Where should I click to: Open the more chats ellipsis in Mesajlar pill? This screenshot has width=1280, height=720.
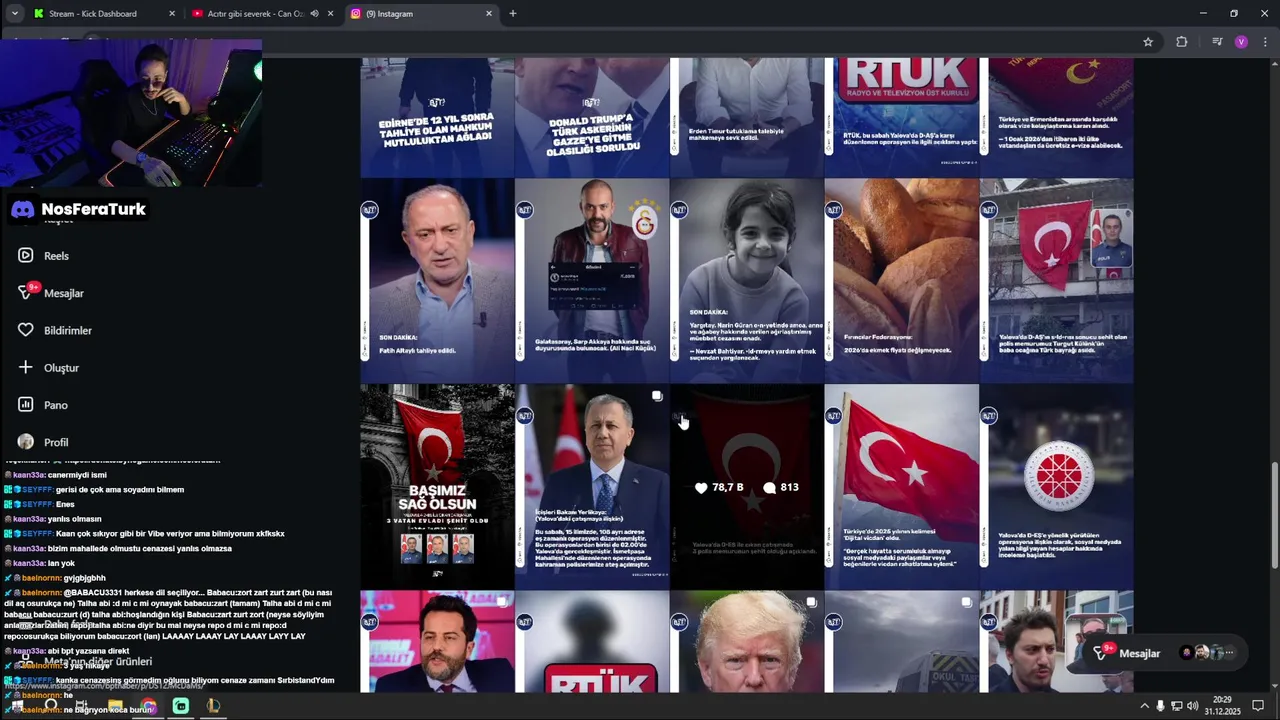click(1229, 653)
